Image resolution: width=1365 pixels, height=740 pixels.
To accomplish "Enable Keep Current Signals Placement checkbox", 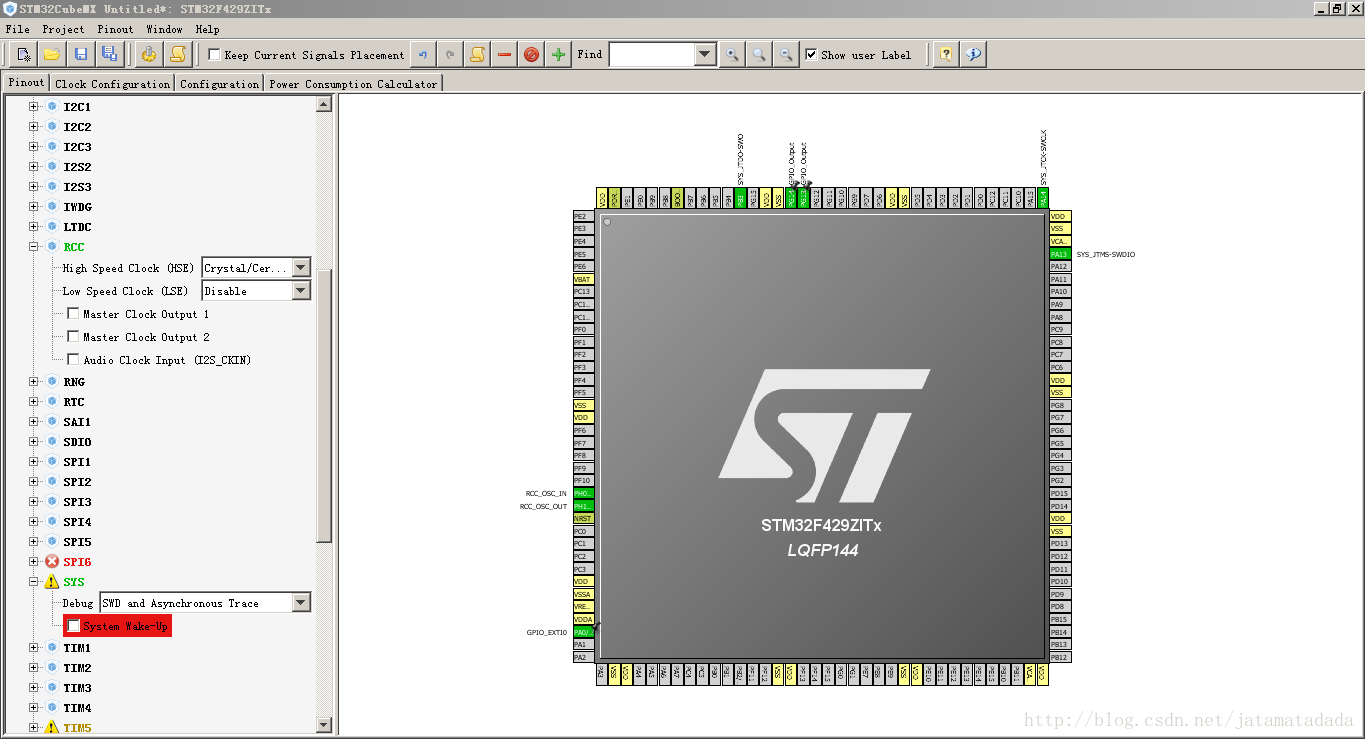I will tap(214, 55).
